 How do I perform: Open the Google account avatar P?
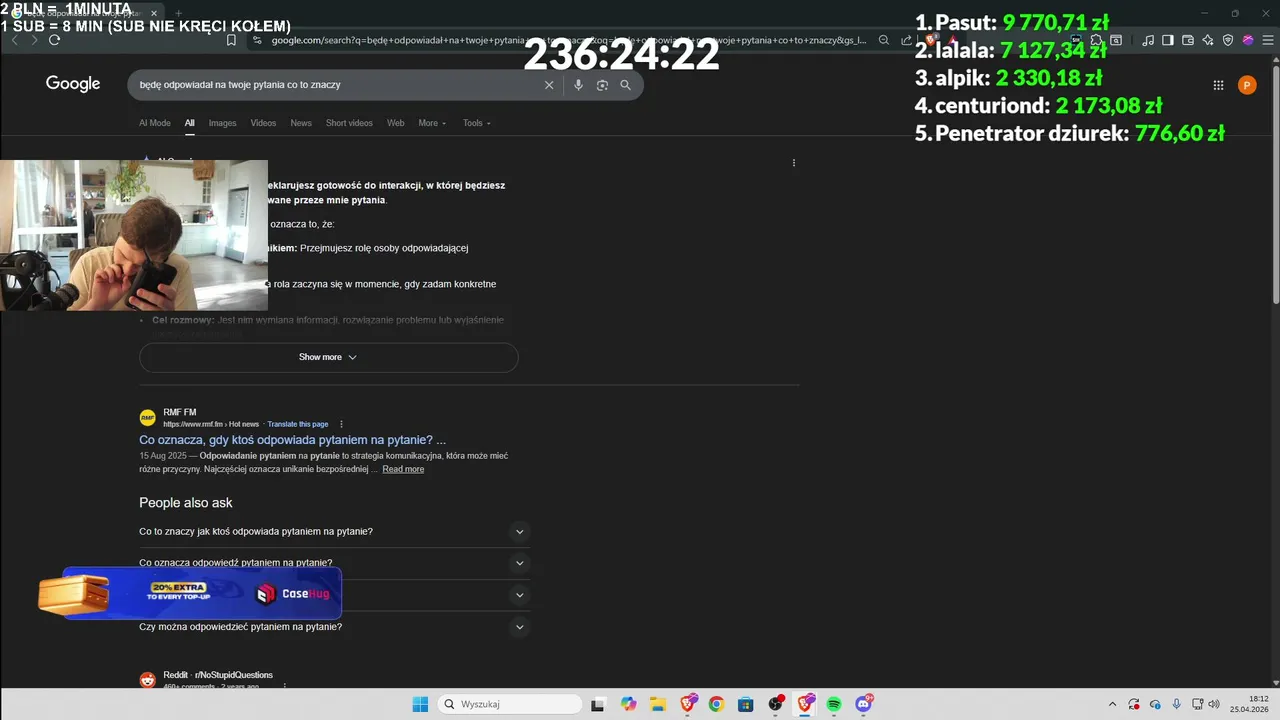click(x=1247, y=85)
